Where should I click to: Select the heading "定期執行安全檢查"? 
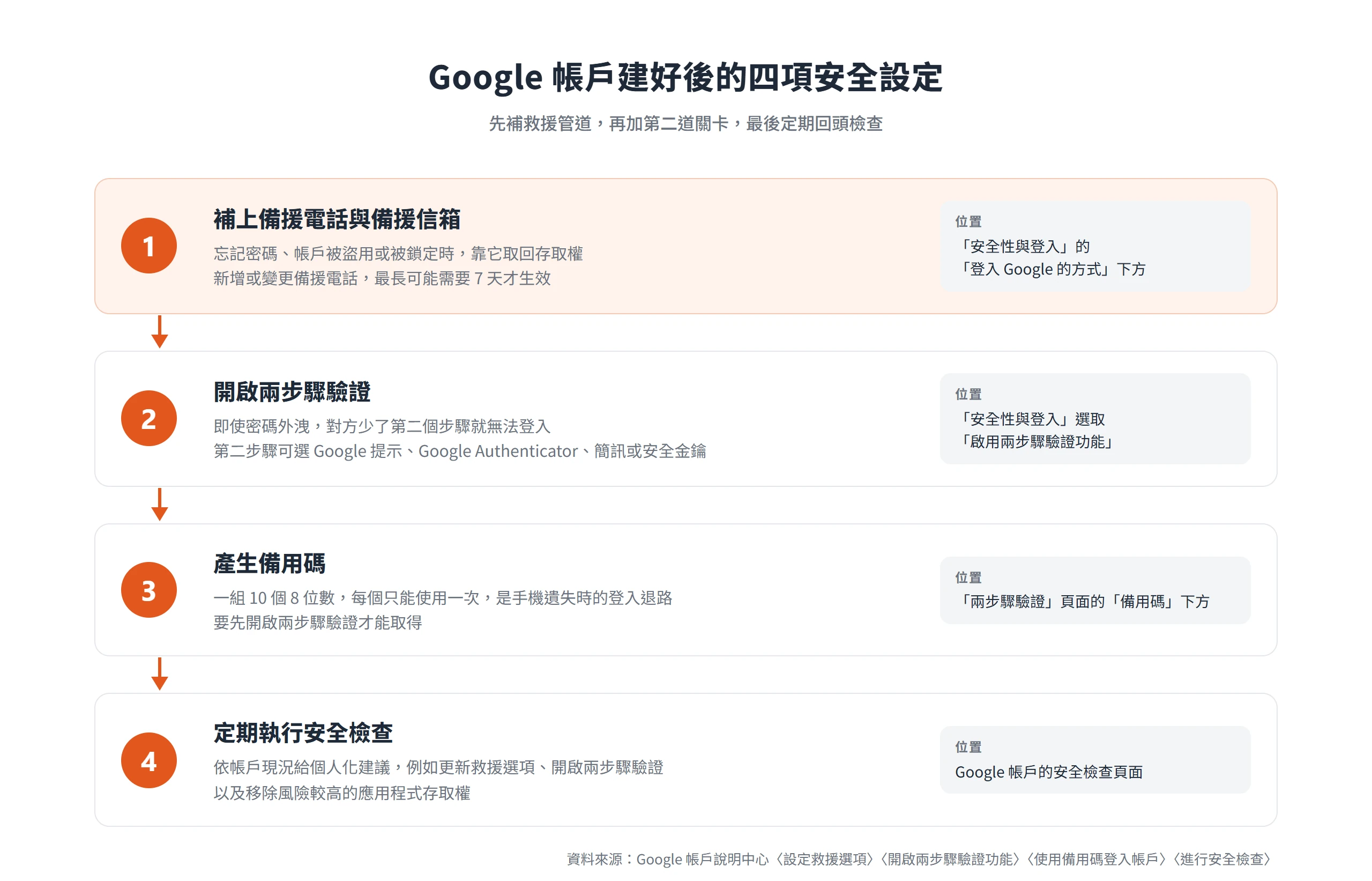(303, 733)
